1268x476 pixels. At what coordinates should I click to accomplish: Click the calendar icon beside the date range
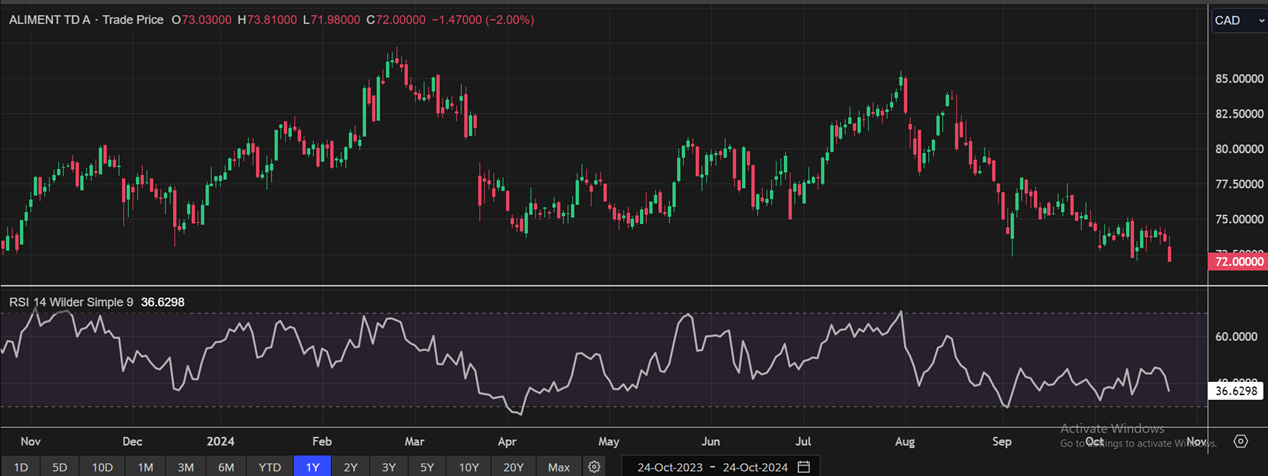803,467
